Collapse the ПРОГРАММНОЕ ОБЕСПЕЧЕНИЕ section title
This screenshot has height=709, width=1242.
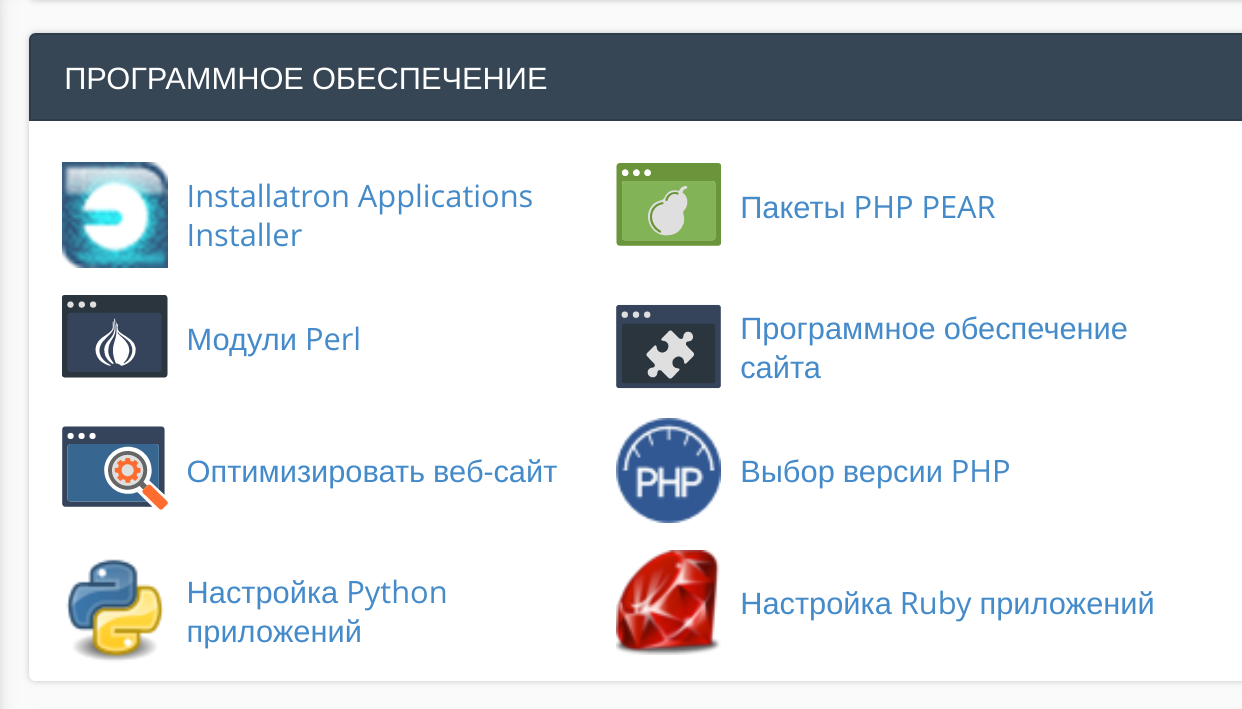point(305,79)
